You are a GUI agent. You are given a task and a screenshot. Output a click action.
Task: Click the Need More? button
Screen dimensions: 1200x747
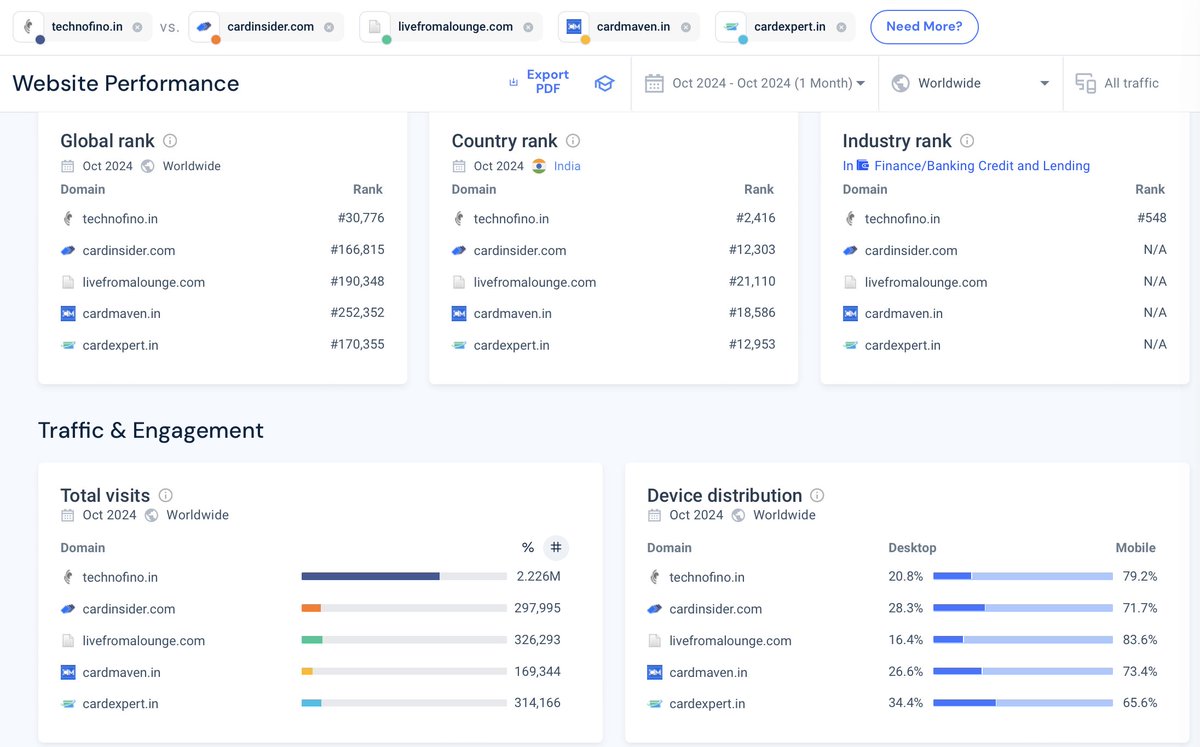click(924, 27)
